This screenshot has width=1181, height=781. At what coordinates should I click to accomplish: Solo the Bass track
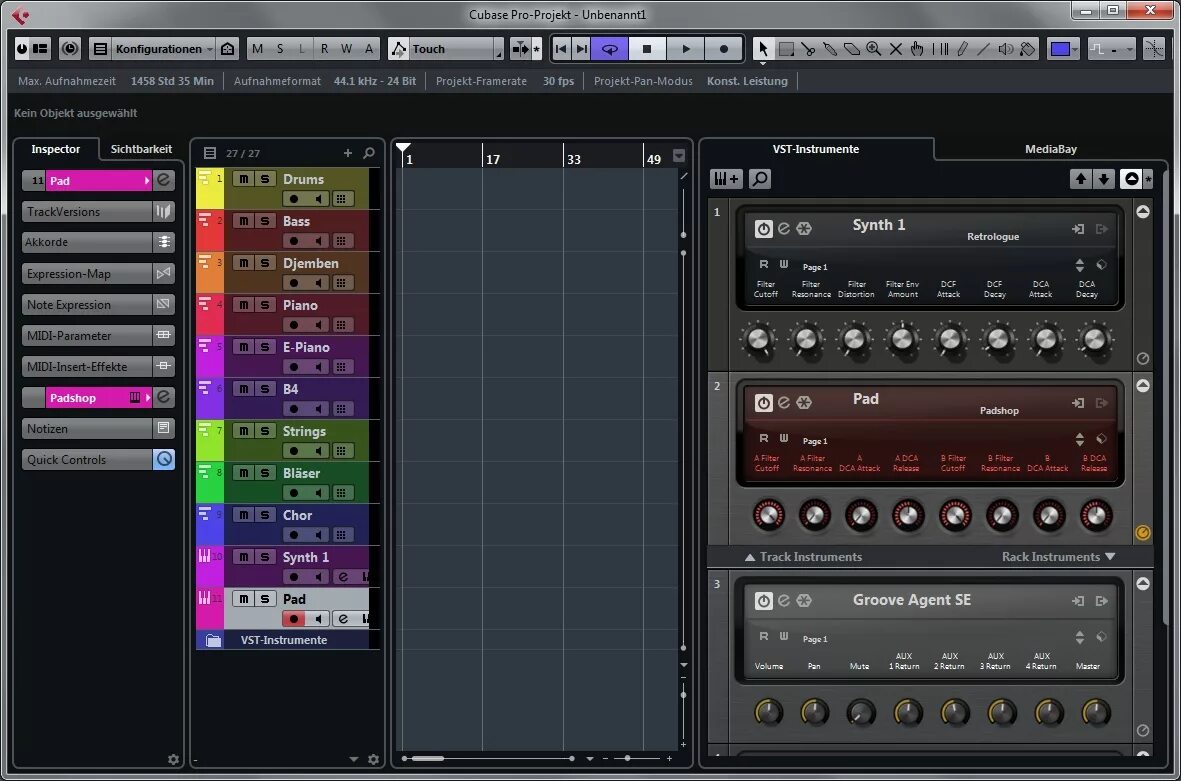coord(264,221)
